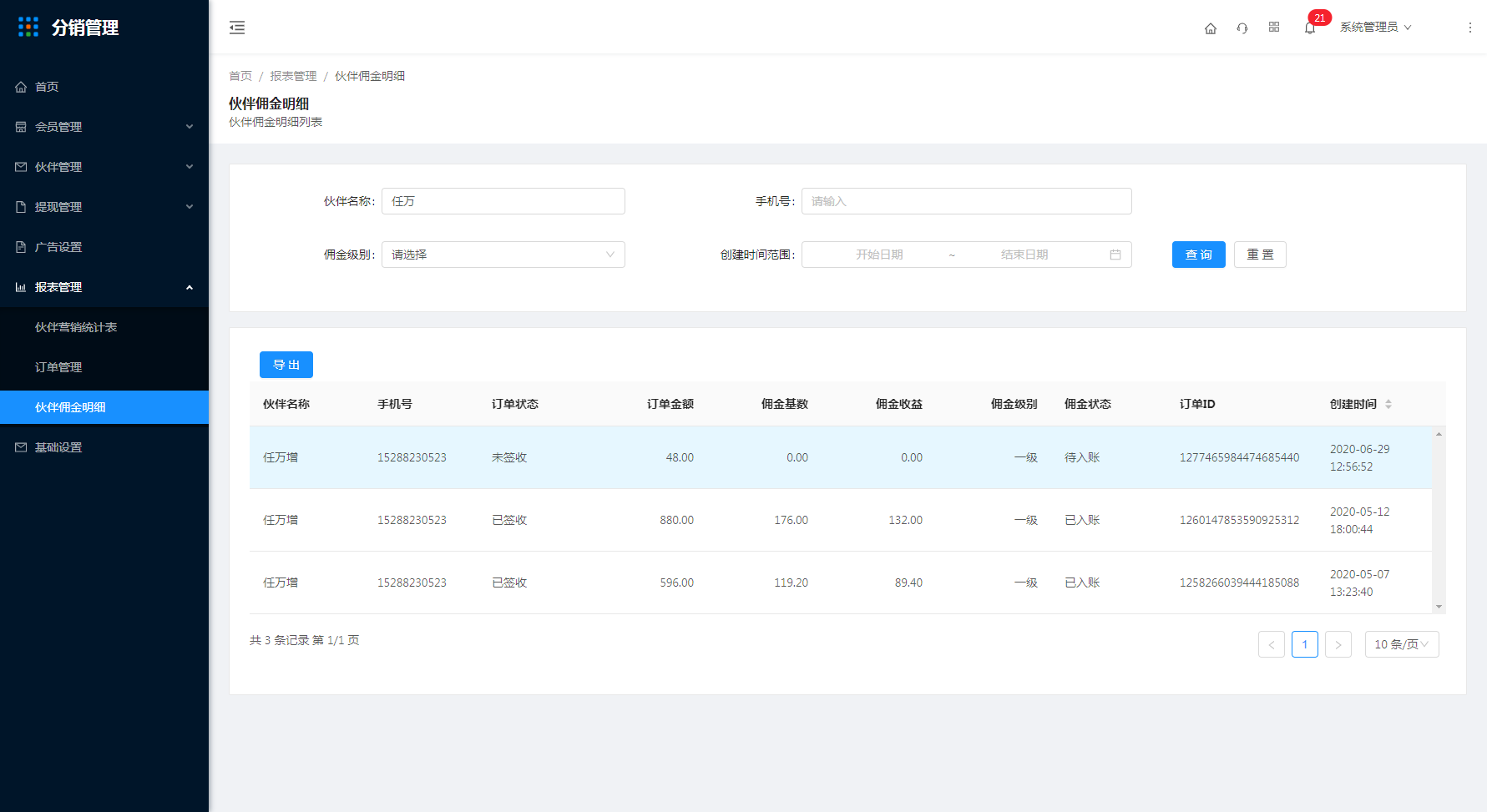Click the 订单ID column header
Viewport: 1487px width, 812px height.
click(x=1197, y=404)
